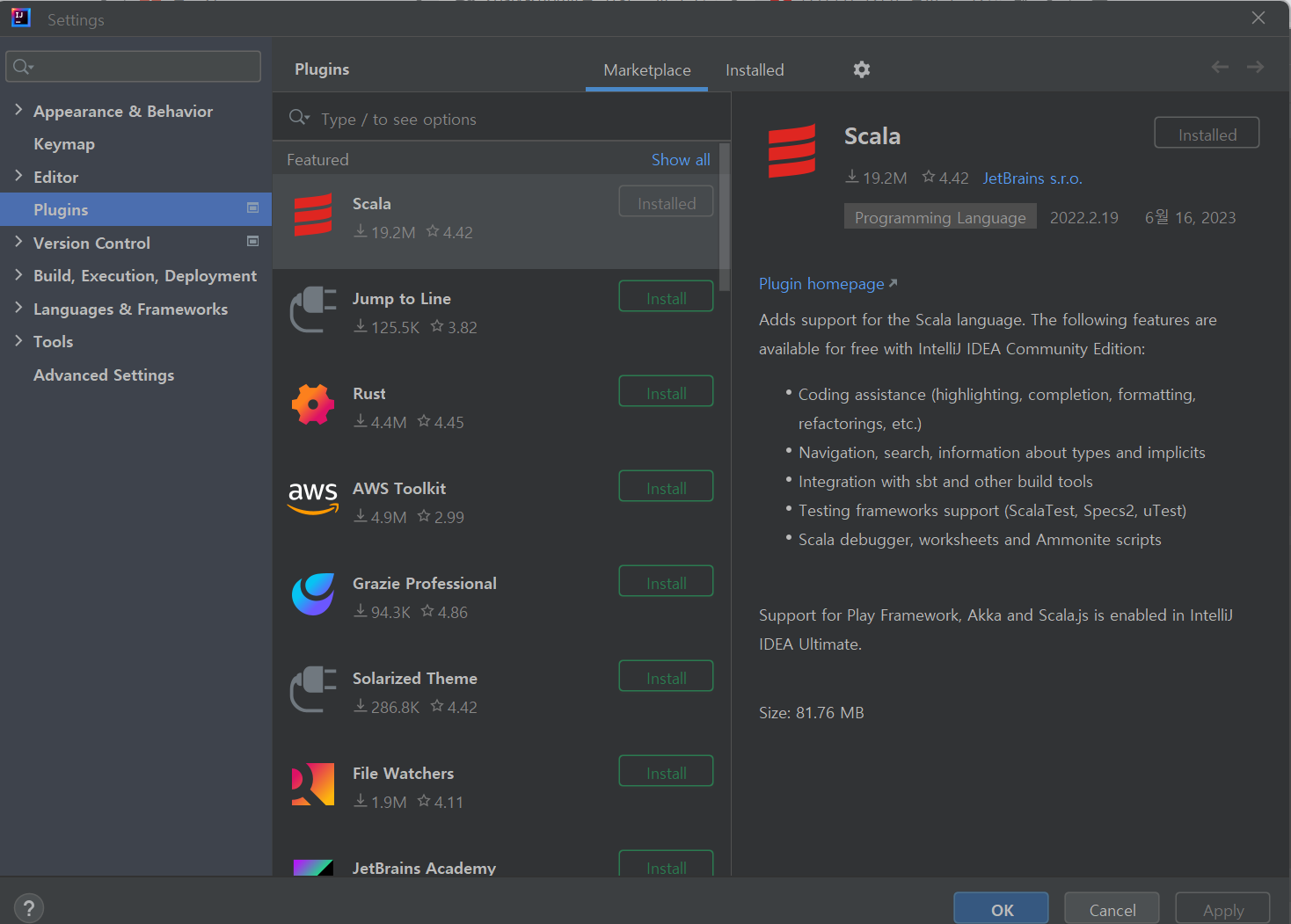Click the File Watchers plugin icon
Viewport: 1291px width, 924px height.
[313, 784]
